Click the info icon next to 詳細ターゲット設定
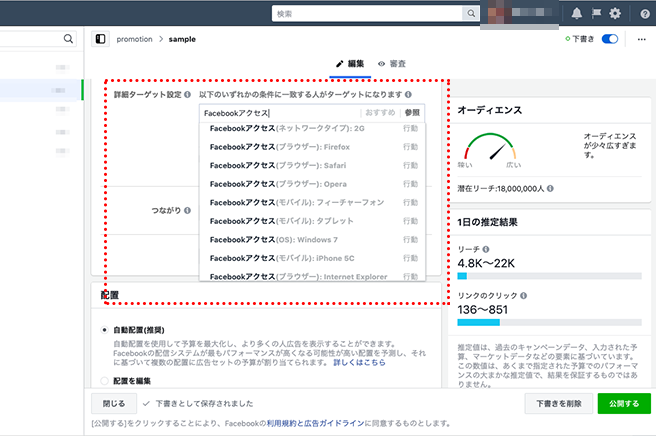Screen dimensions: 656x436 pyautogui.click(x=187, y=95)
